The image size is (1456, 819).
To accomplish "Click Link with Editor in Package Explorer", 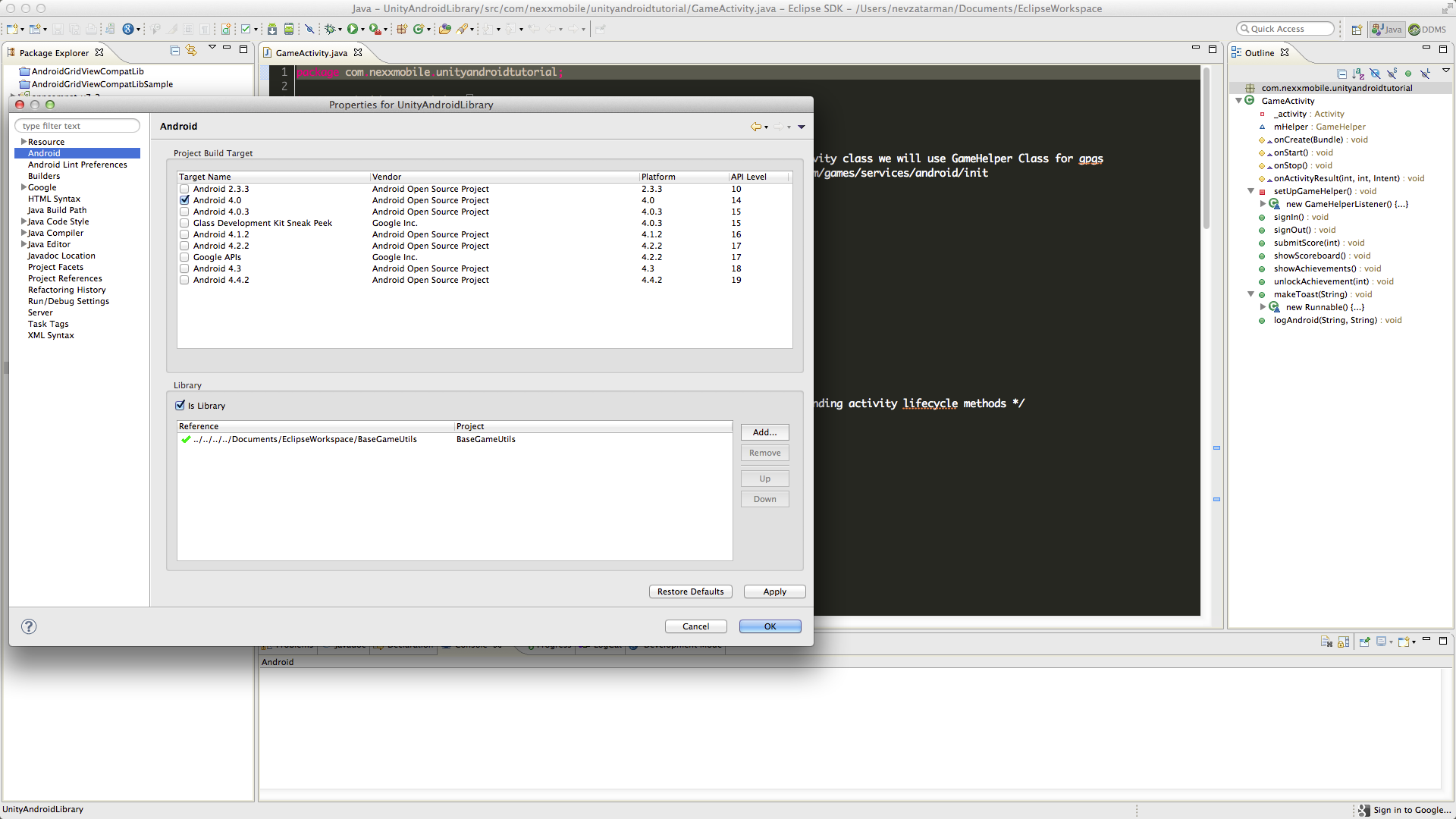I will [191, 51].
